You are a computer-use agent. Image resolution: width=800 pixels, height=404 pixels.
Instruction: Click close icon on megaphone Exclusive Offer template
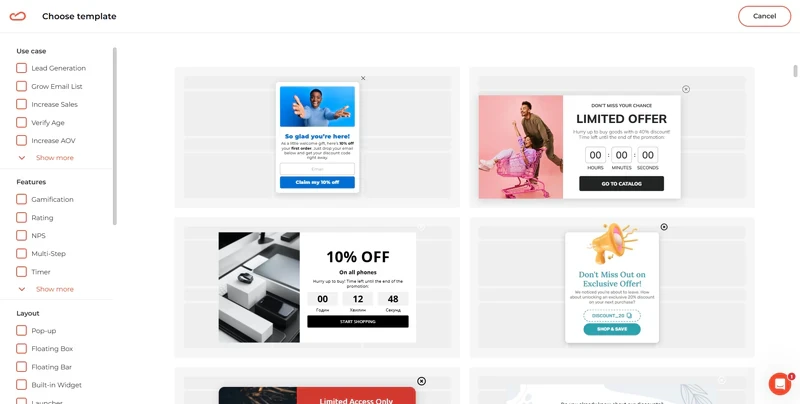coord(664,226)
